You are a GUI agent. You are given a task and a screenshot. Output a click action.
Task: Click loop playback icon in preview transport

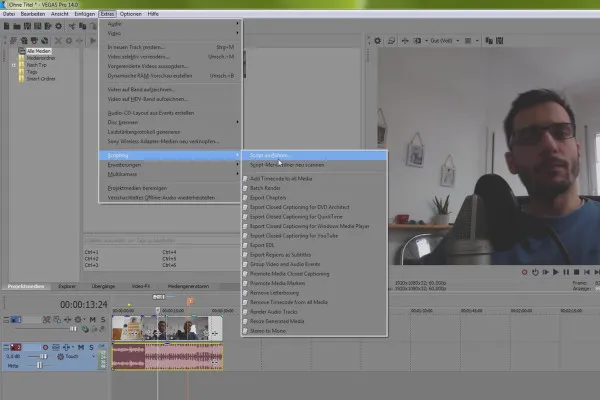pos(535,272)
